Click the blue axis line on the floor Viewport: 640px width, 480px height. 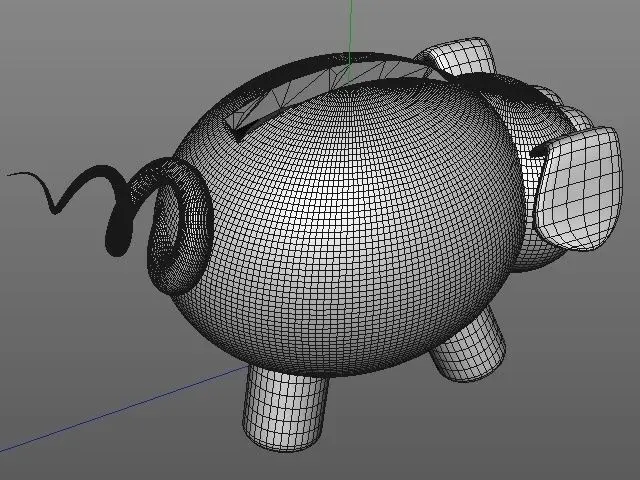[122, 409]
